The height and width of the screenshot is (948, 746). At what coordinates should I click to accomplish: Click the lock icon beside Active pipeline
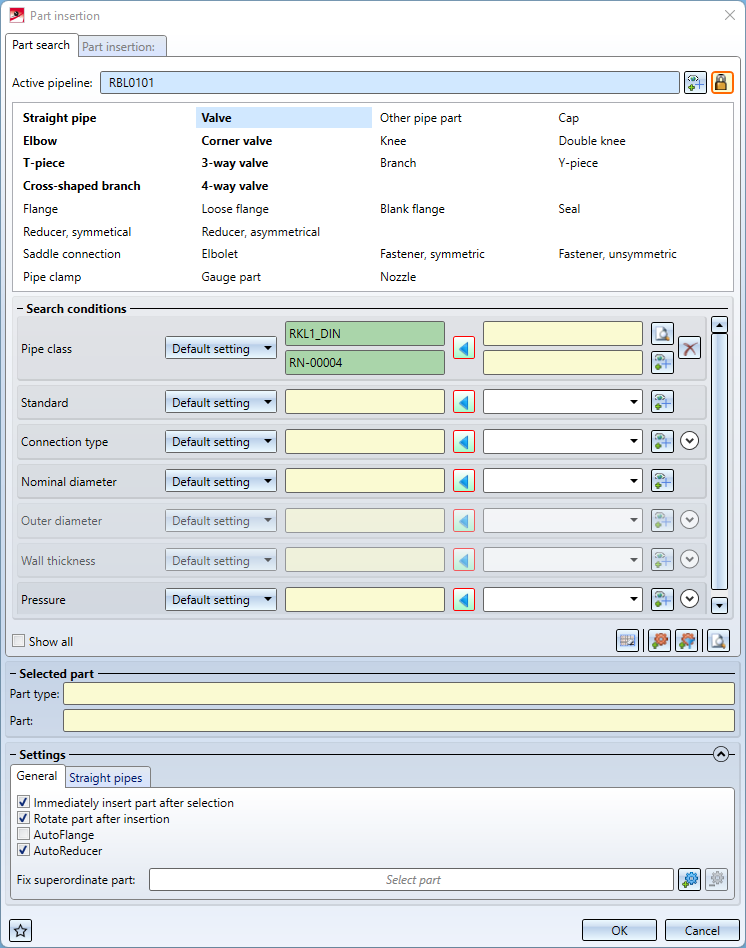click(x=722, y=83)
